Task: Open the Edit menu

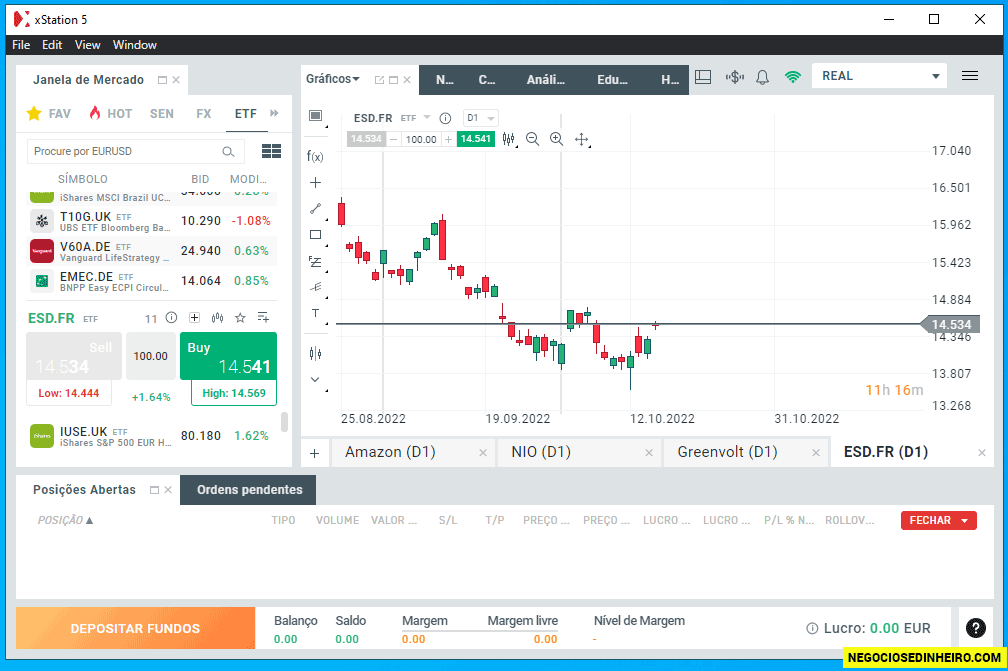Action: click(x=52, y=45)
